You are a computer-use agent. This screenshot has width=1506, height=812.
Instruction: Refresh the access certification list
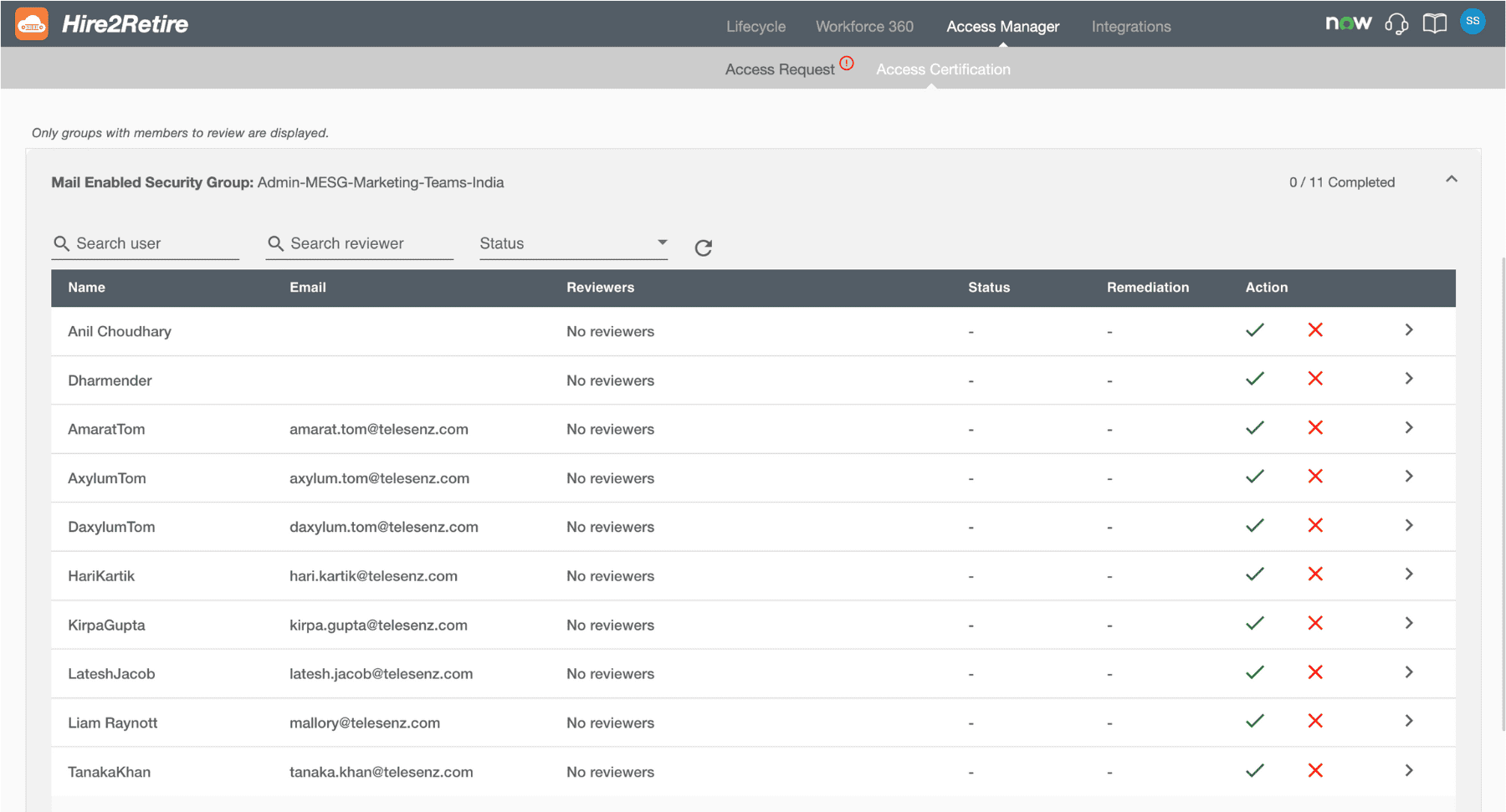[x=703, y=247]
